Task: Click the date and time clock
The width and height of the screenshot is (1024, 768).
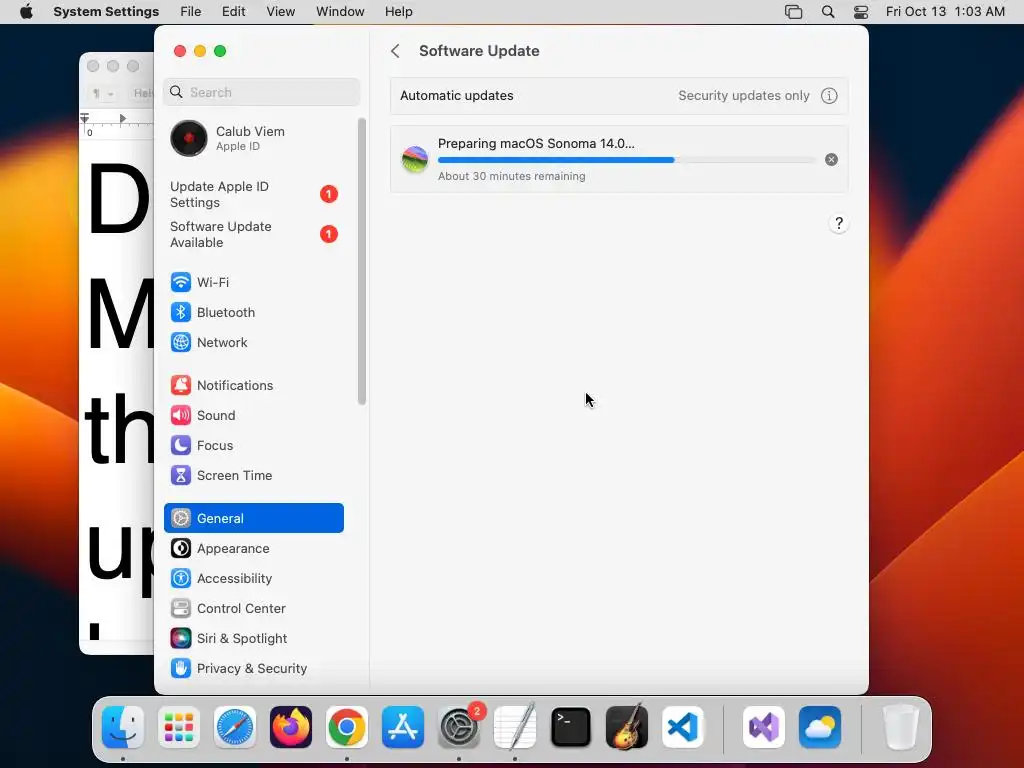Action: [x=945, y=12]
